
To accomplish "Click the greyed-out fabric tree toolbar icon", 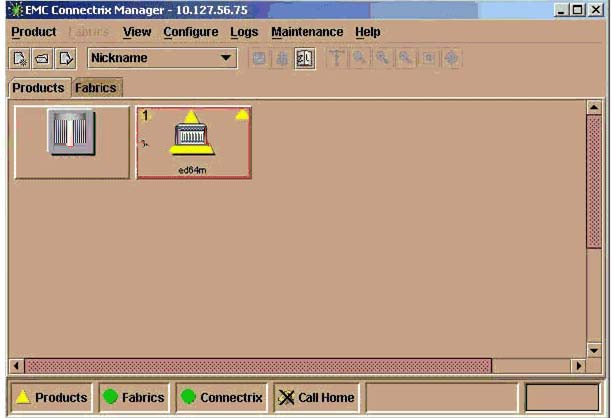I will 282,59.
